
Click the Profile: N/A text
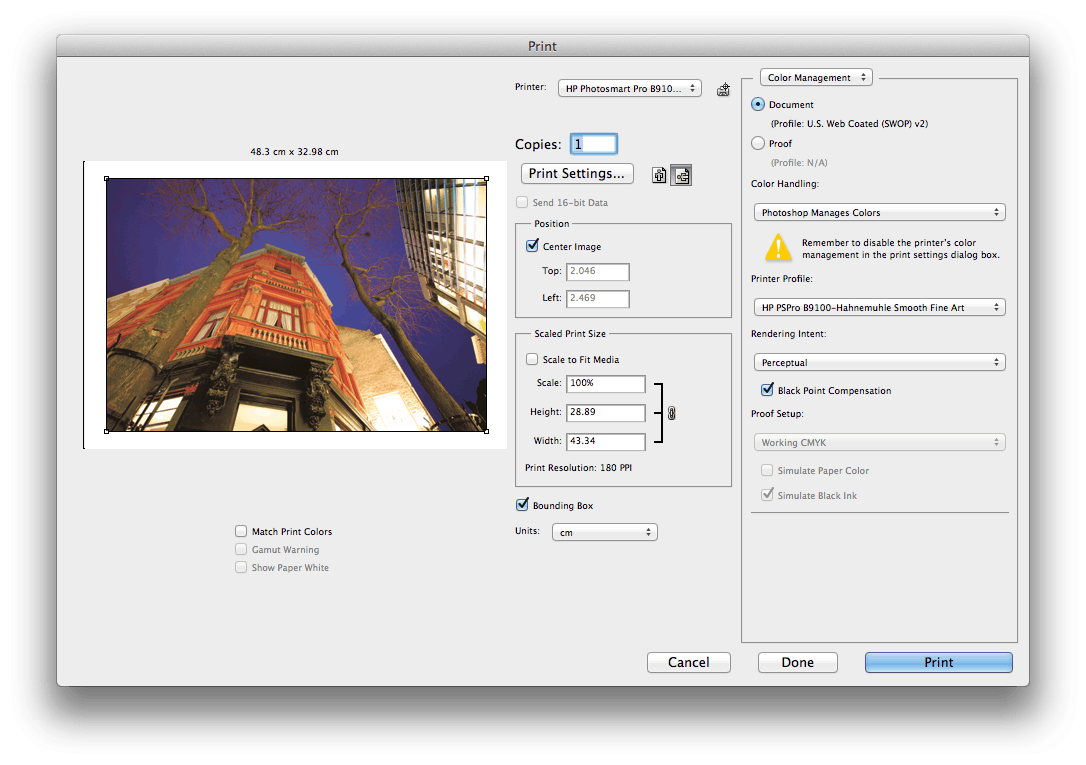(799, 163)
